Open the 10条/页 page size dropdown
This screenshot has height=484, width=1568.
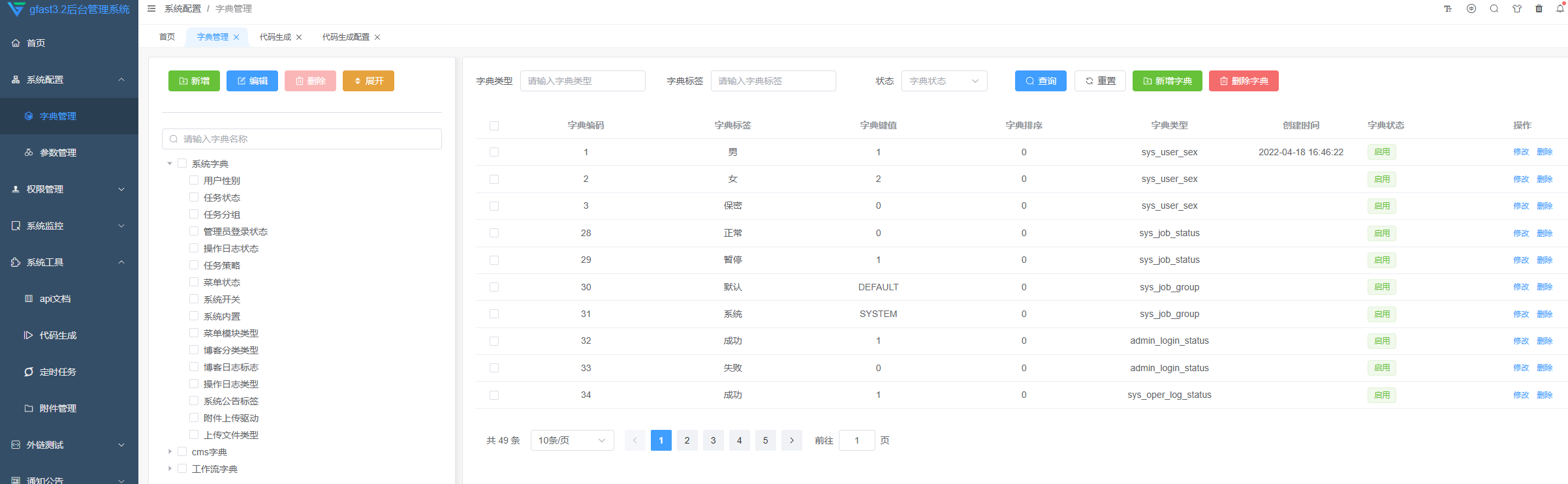point(572,440)
